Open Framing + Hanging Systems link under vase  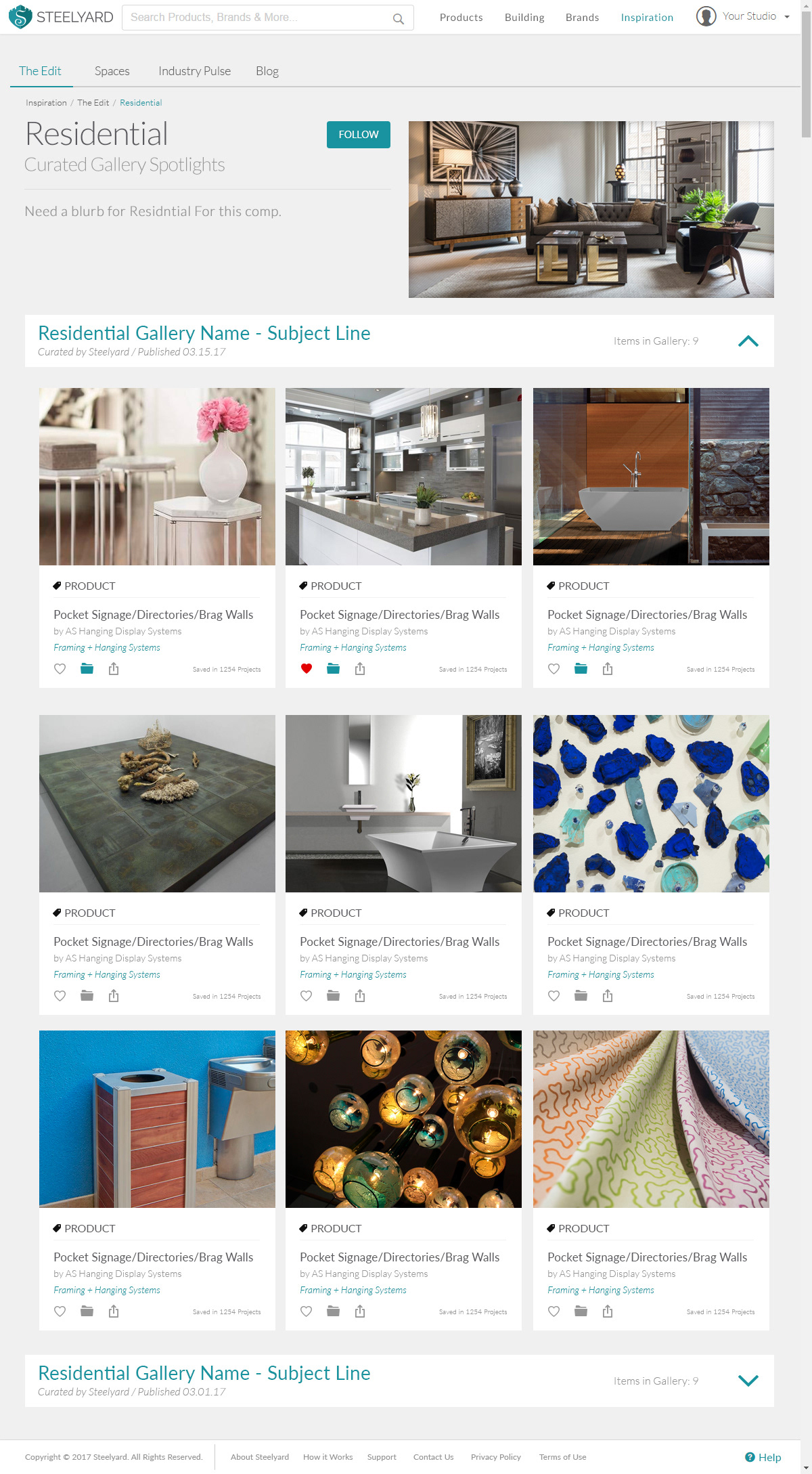[x=107, y=647]
